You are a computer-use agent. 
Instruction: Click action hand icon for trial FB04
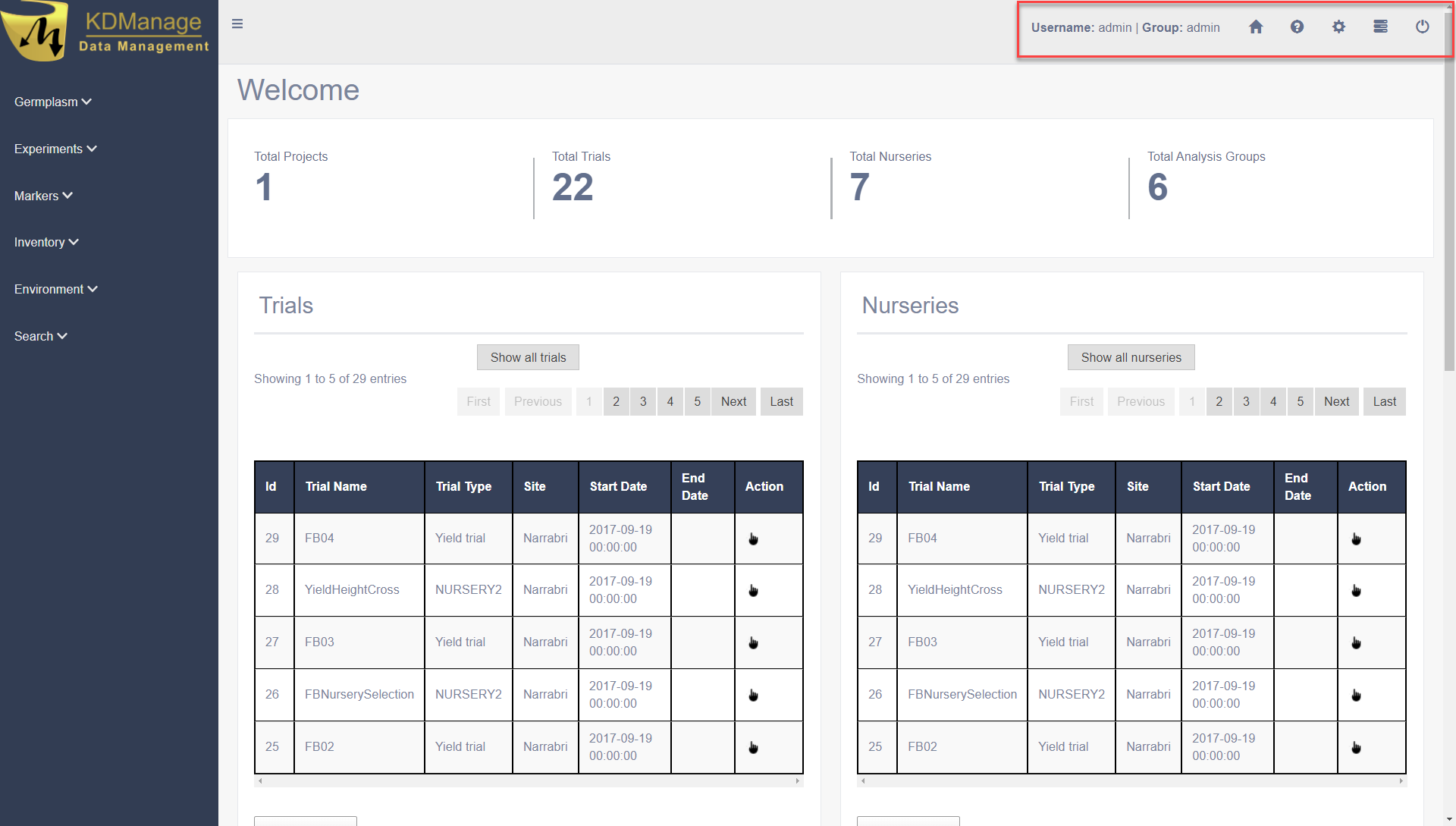tap(753, 539)
